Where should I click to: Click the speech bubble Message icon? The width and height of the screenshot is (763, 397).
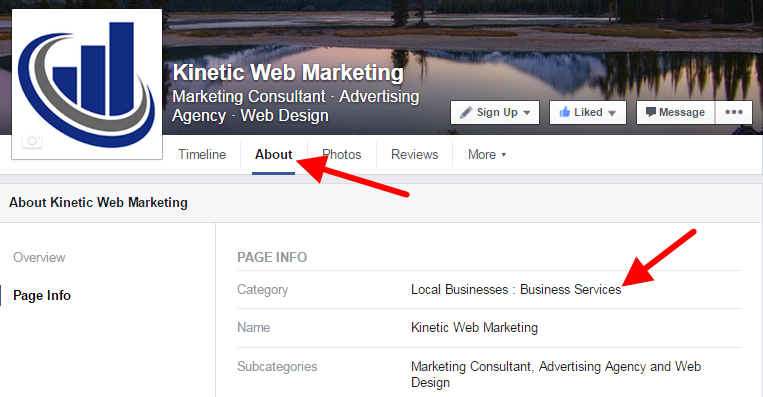tap(651, 112)
